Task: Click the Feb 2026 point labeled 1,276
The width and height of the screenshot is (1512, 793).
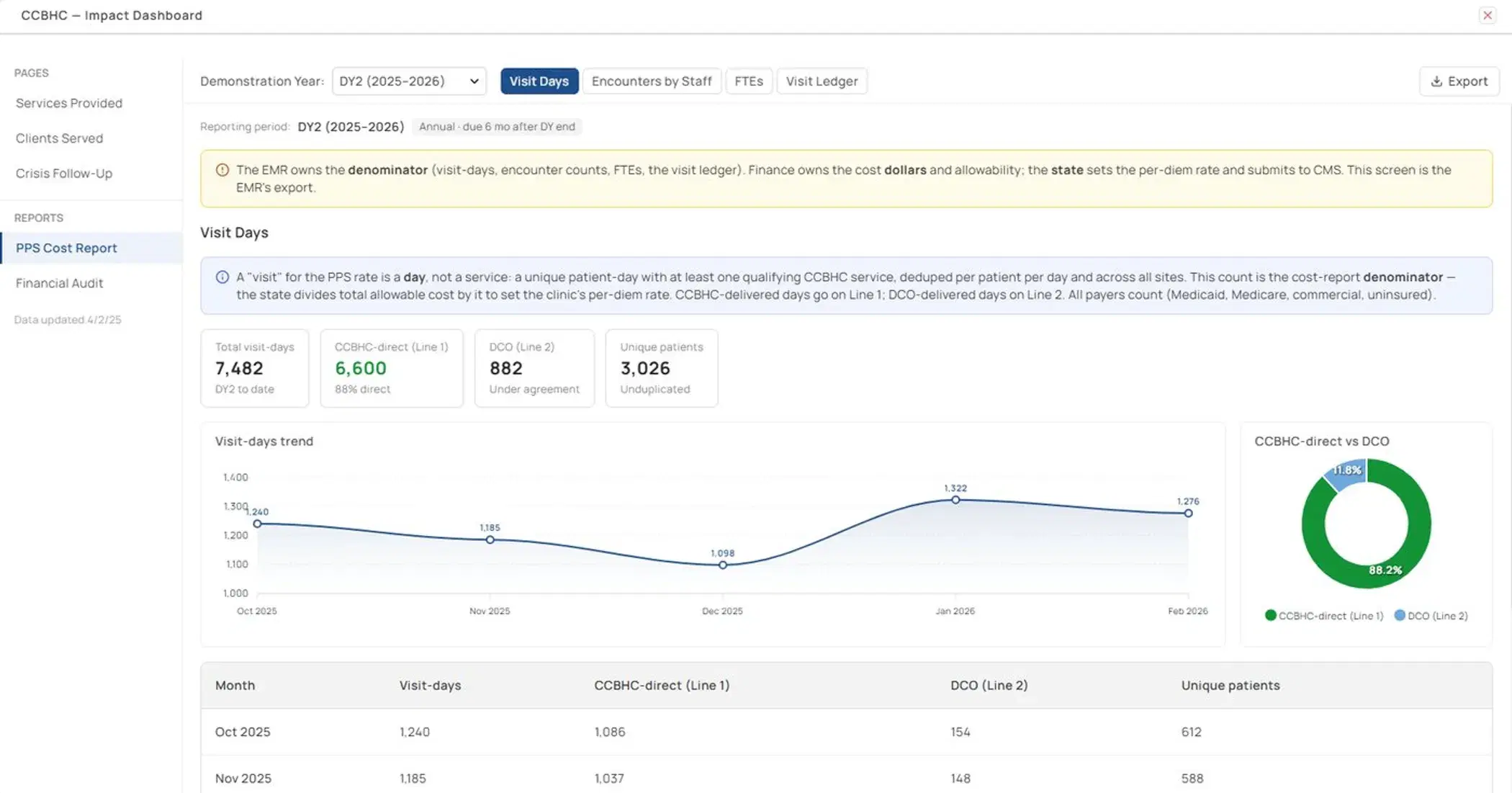Action: [1188, 514]
